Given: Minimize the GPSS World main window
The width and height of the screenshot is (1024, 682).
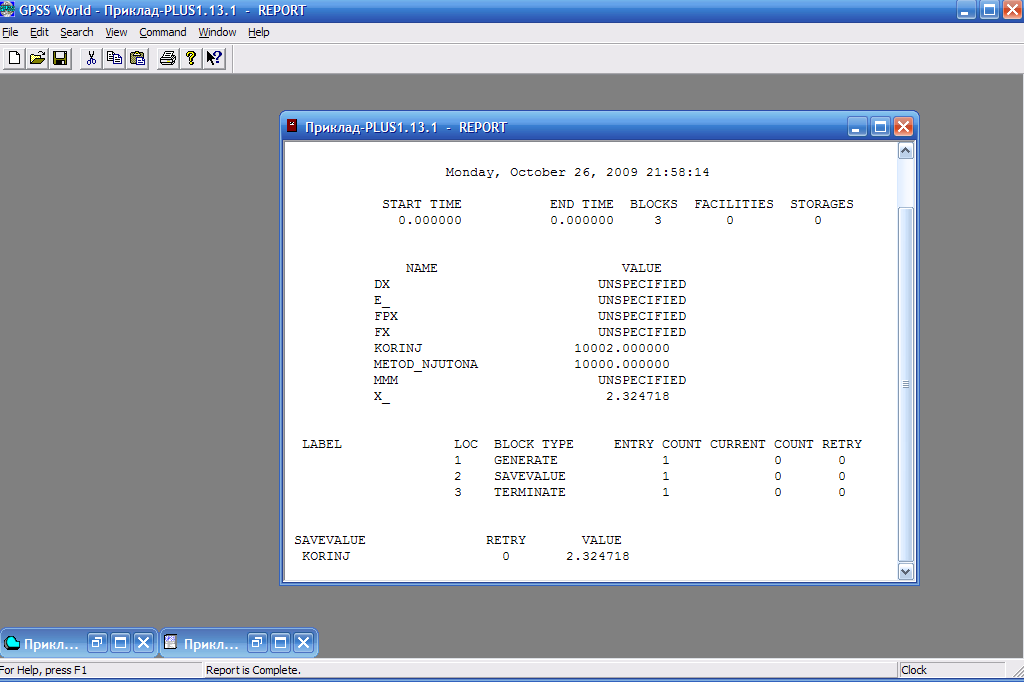Looking at the screenshot, I should pos(966,10).
